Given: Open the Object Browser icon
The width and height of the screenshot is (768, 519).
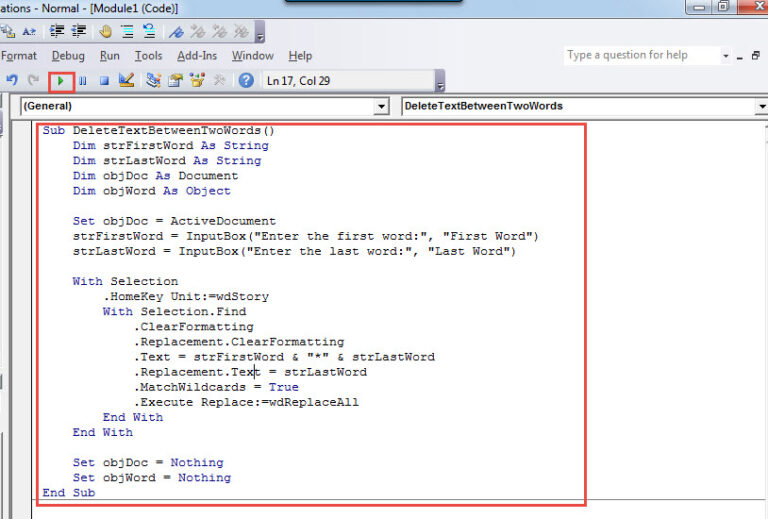Looking at the screenshot, I should (x=197, y=80).
